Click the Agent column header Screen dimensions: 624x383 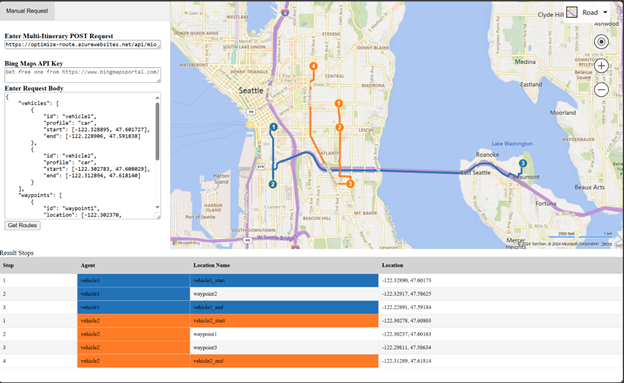click(x=88, y=265)
